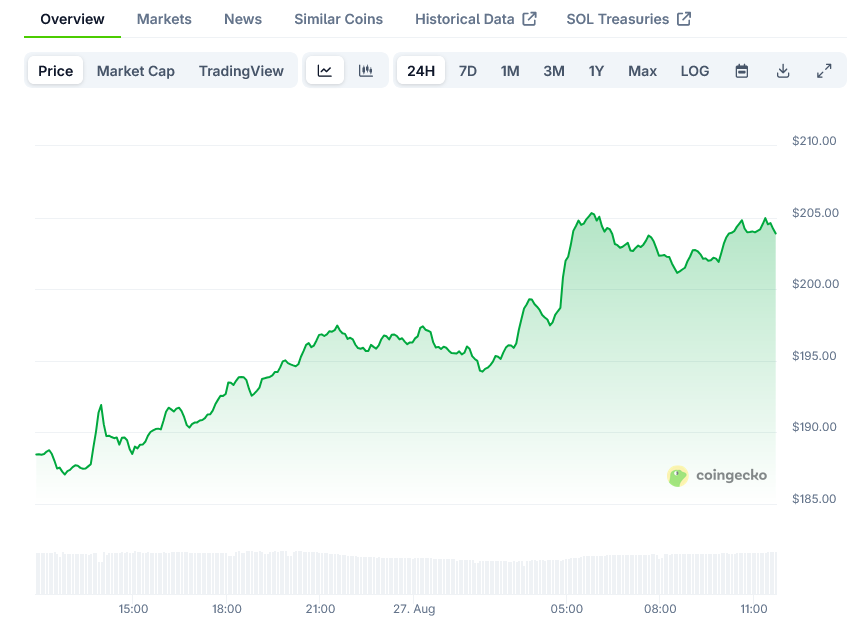Download chart data icon
Image resolution: width=847 pixels, height=629 pixels.
pos(783,71)
